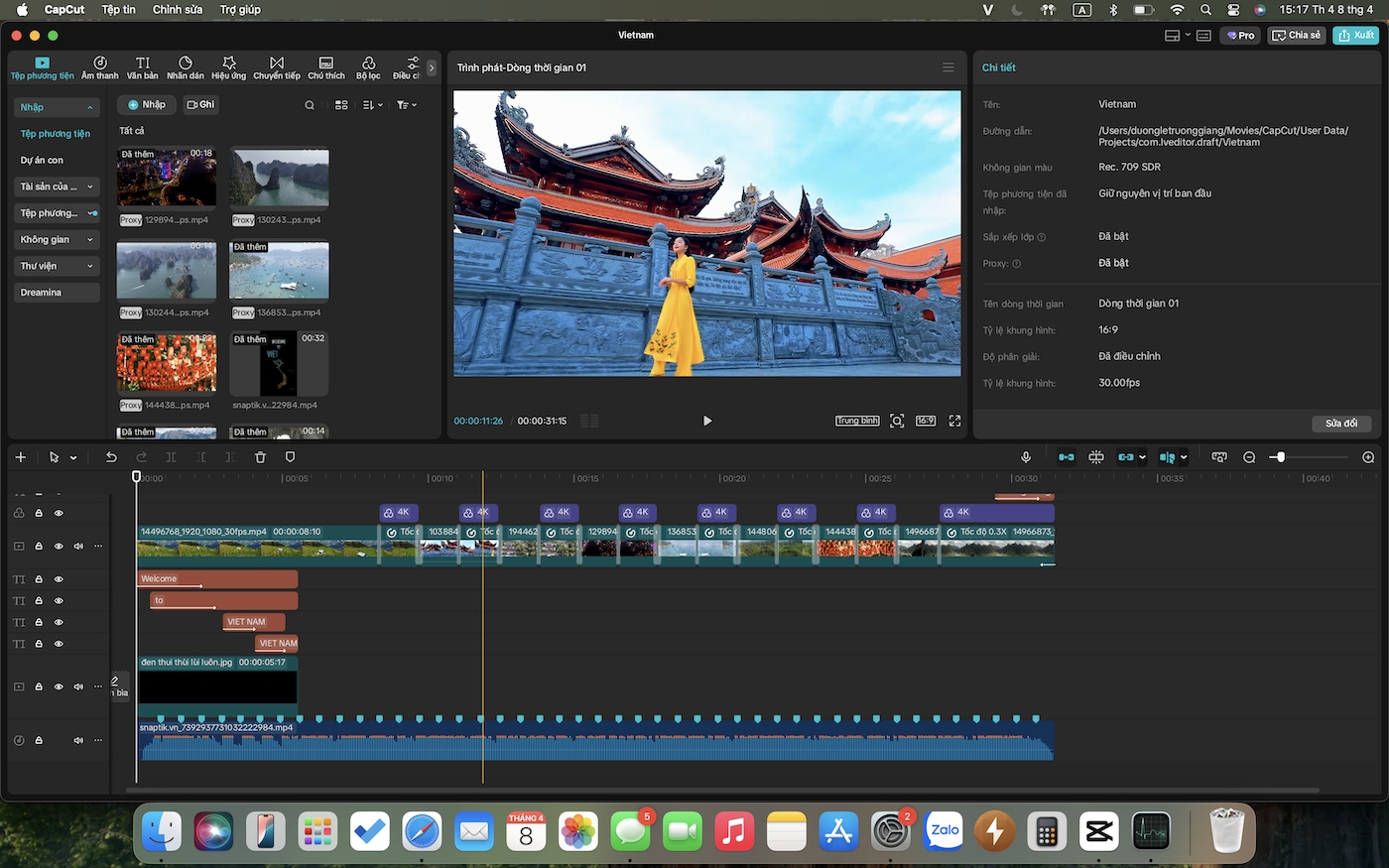Search the media library with magnifier icon
The image size is (1389, 868).
coord(310,105)
